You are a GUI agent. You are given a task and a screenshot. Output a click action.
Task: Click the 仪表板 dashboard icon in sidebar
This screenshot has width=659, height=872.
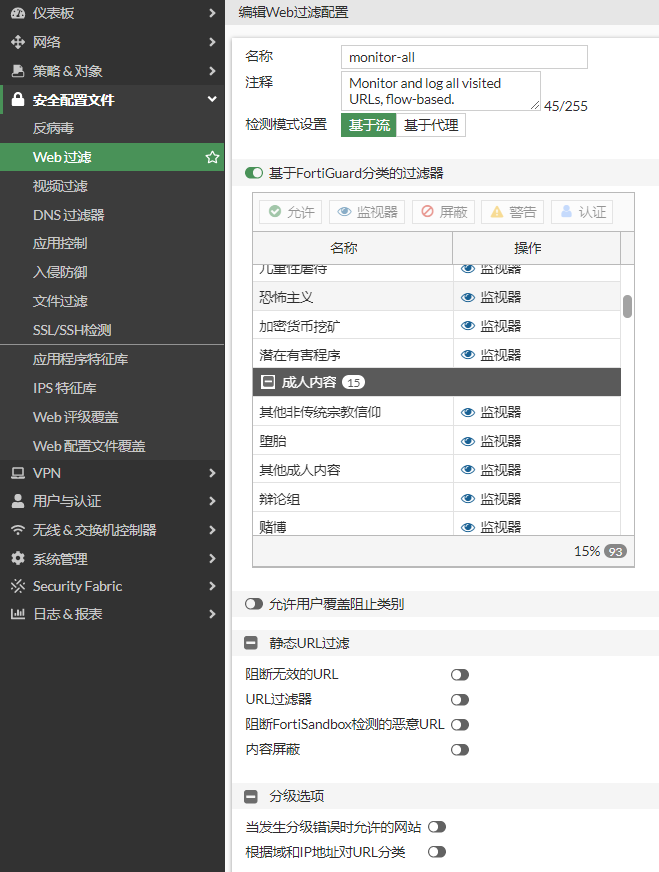click(x=17, y=13)
